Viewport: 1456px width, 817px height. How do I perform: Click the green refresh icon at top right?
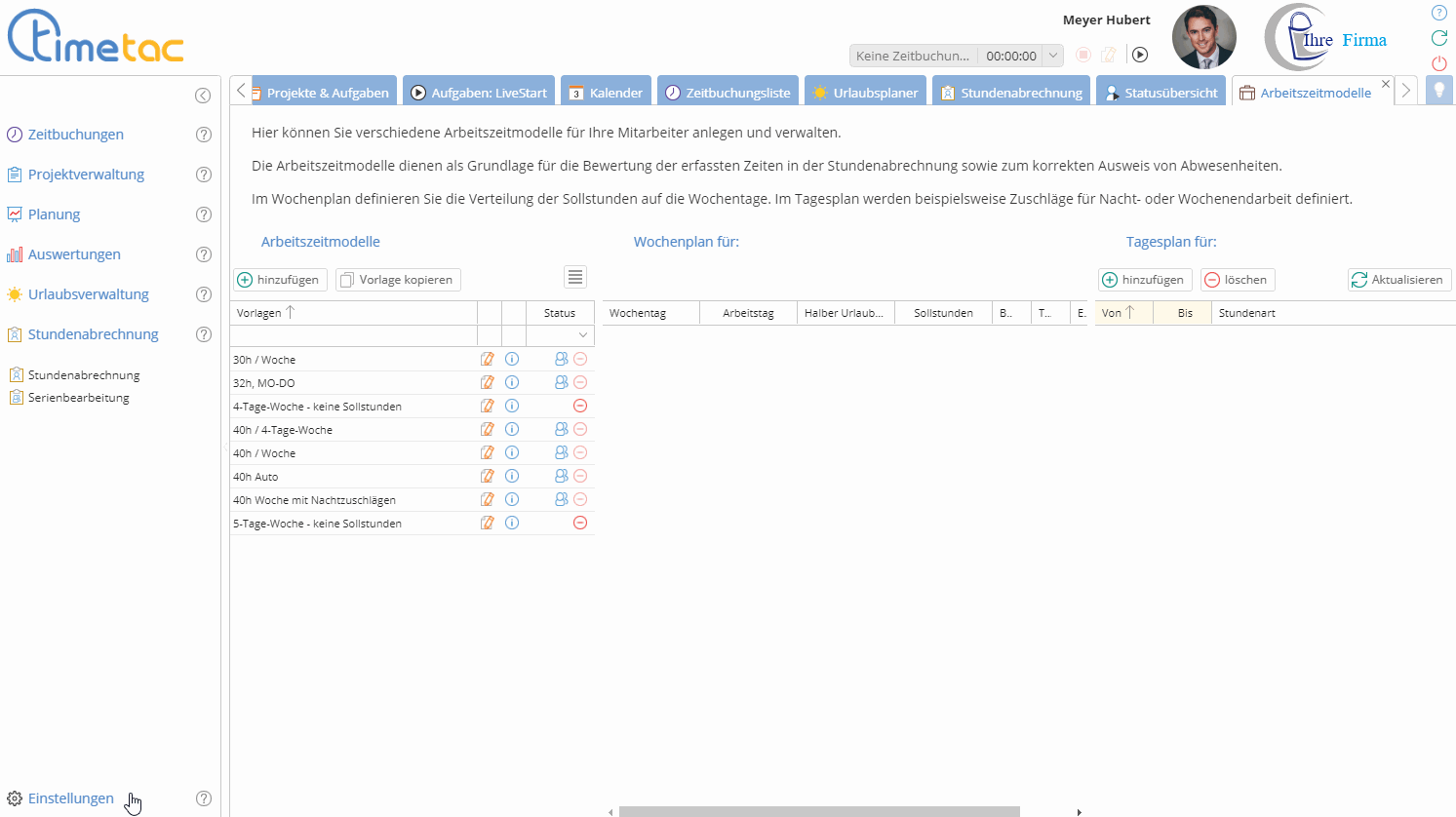coord(1438,38)
